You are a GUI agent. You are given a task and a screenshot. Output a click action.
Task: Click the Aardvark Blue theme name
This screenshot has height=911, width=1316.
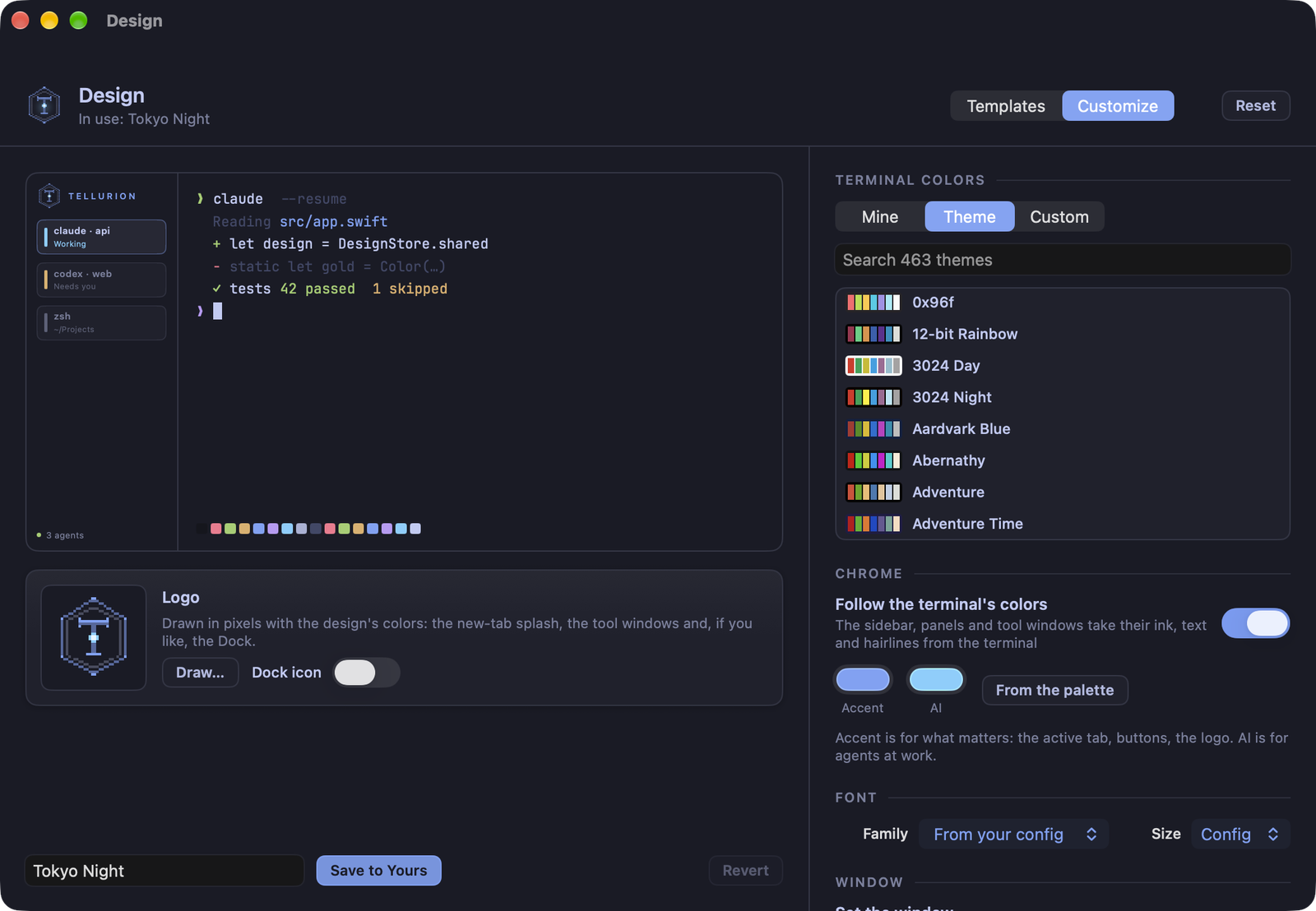pos(961,429)
